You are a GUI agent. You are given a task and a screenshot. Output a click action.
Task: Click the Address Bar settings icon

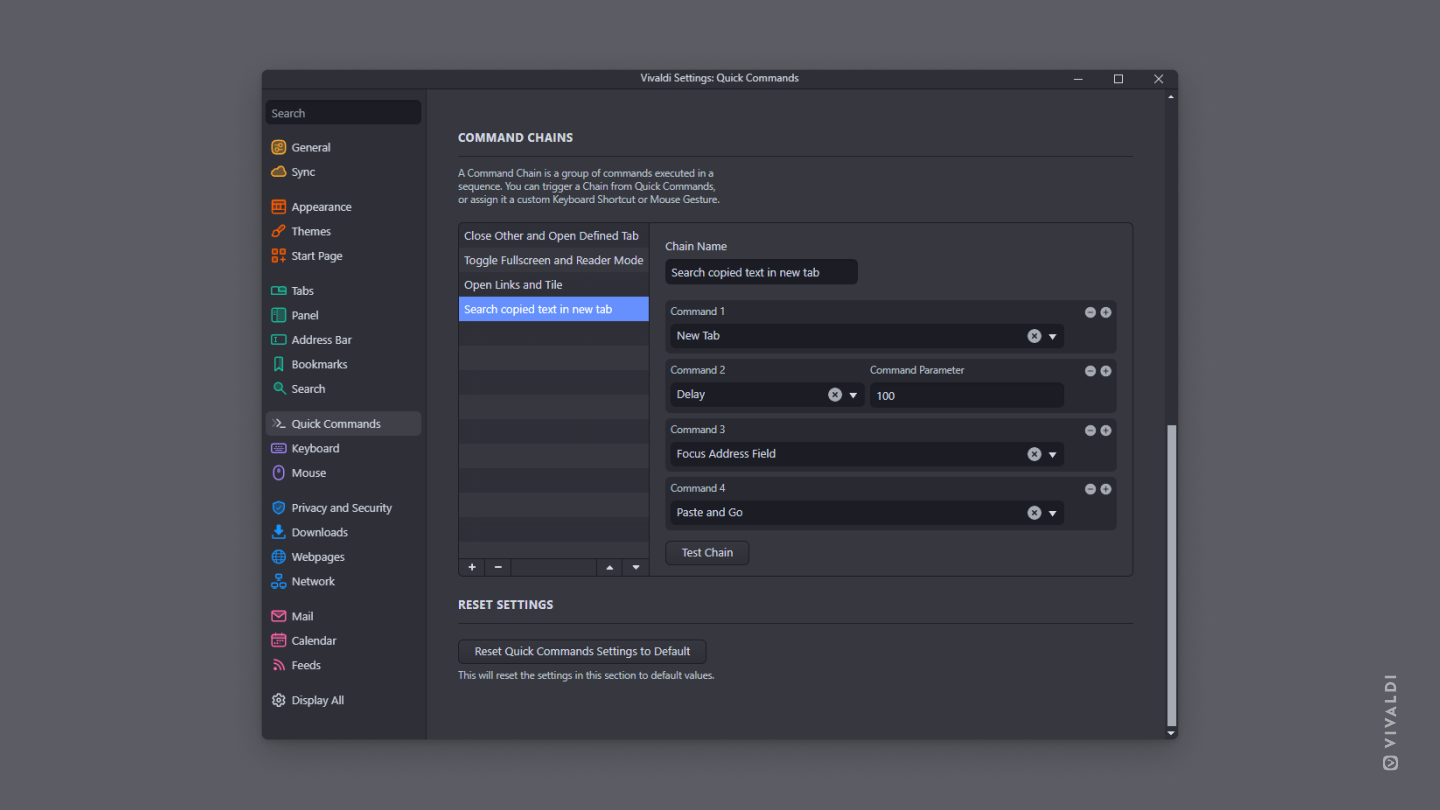pyautogui.click(x=279, y=340)
